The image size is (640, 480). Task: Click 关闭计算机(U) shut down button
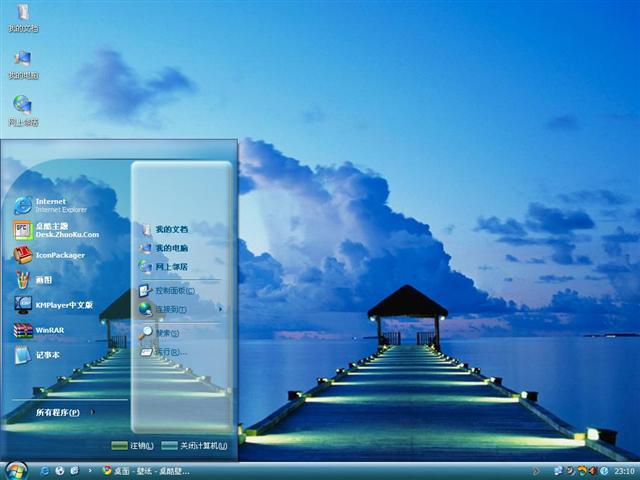(194, 446)
